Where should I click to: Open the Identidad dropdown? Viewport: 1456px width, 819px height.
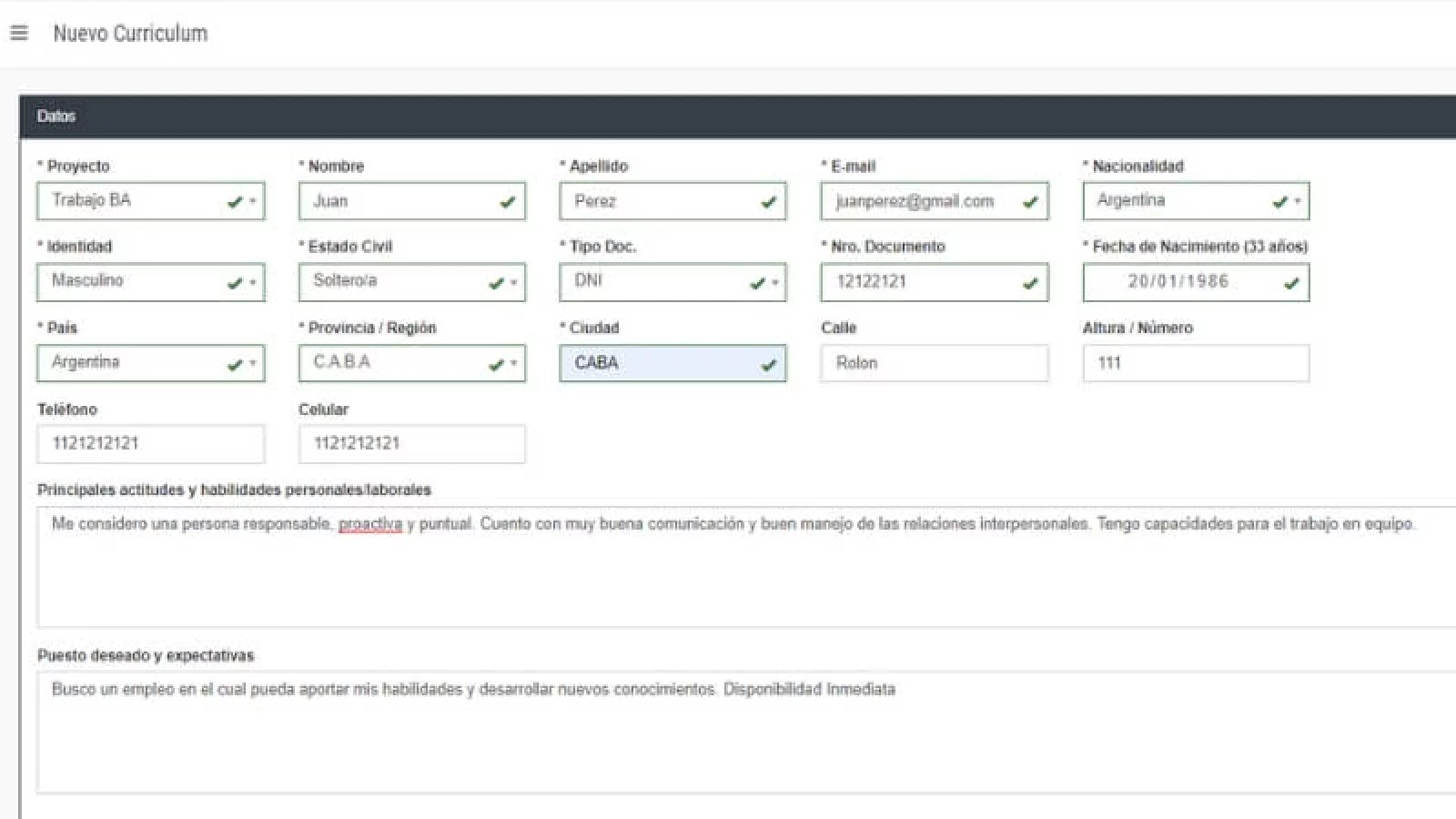coord(150,282)
